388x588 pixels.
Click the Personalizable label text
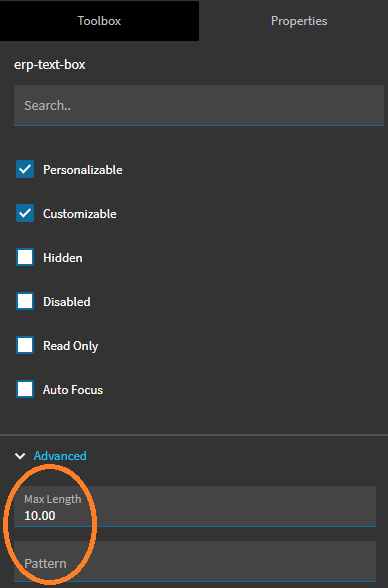coord(82,170)
